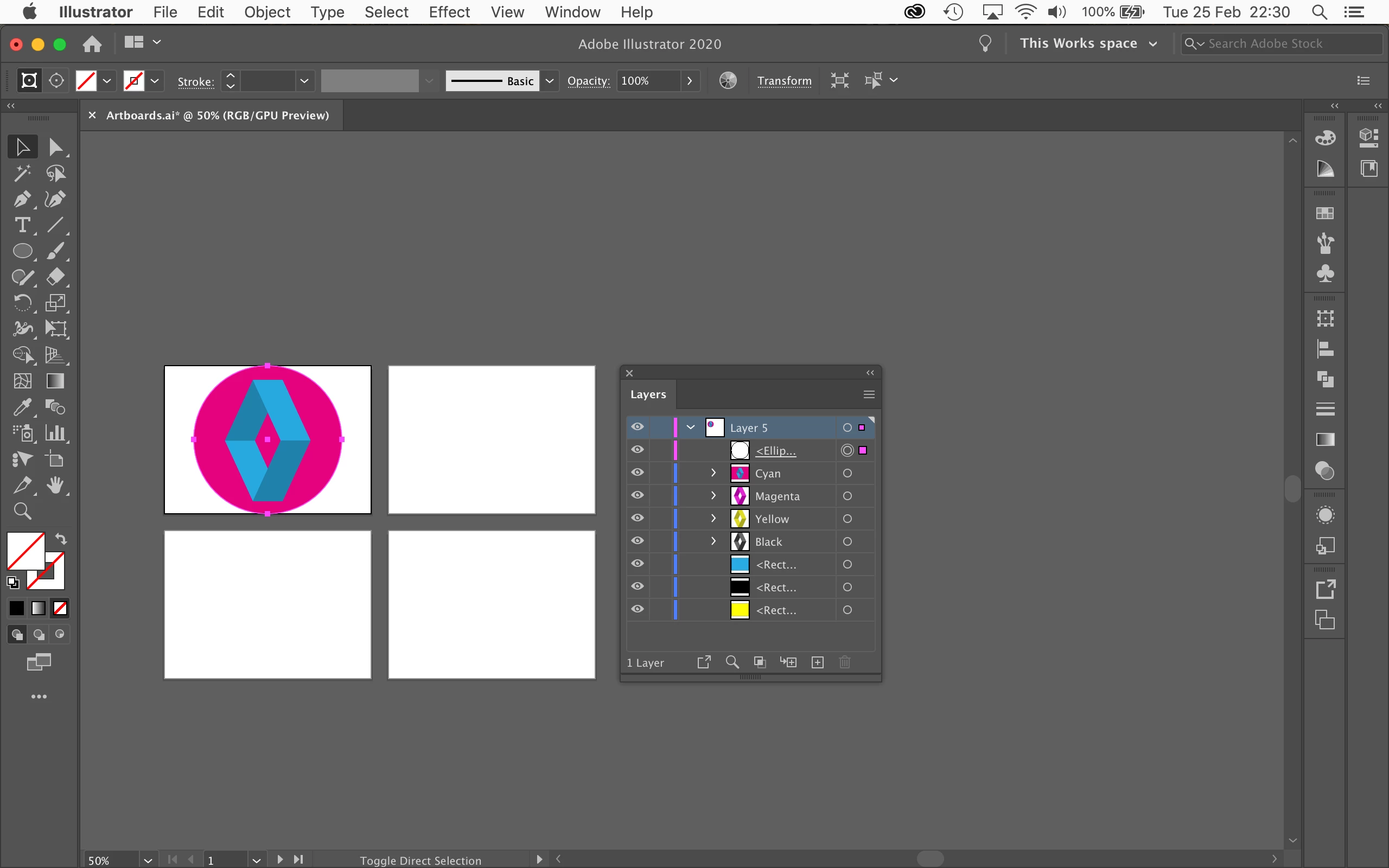Click the Opacity label link
The image size is (1389, 868).
(588, 81)
